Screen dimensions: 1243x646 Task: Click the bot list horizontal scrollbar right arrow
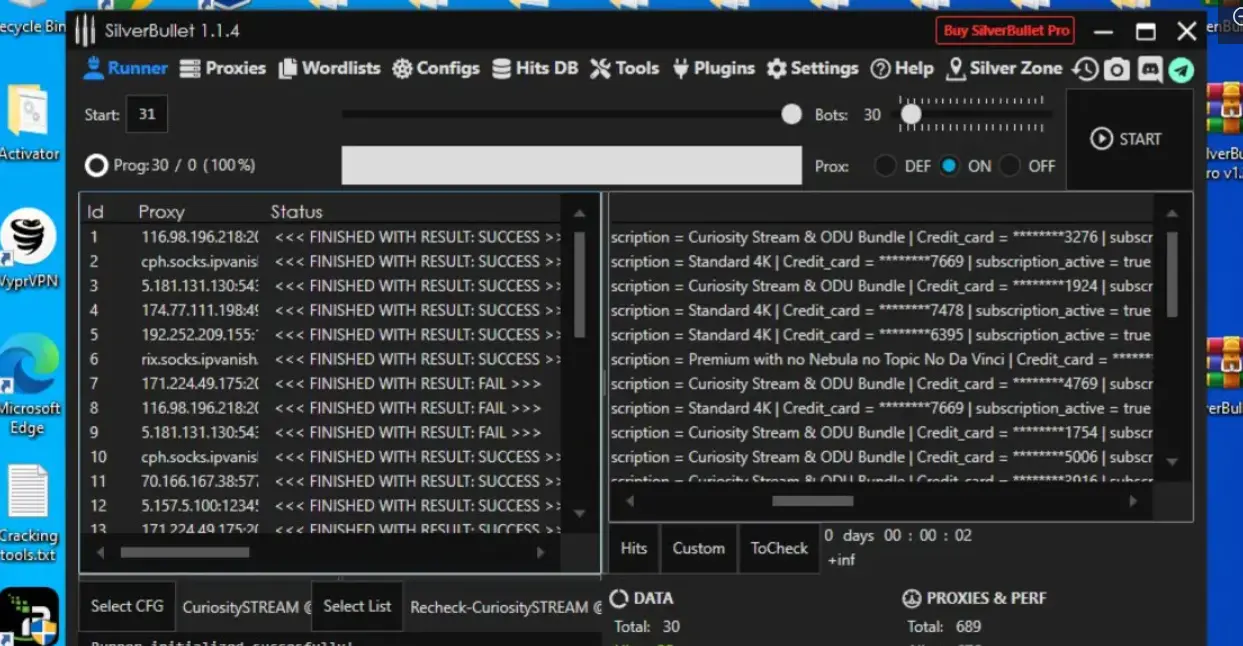point(541,552)
